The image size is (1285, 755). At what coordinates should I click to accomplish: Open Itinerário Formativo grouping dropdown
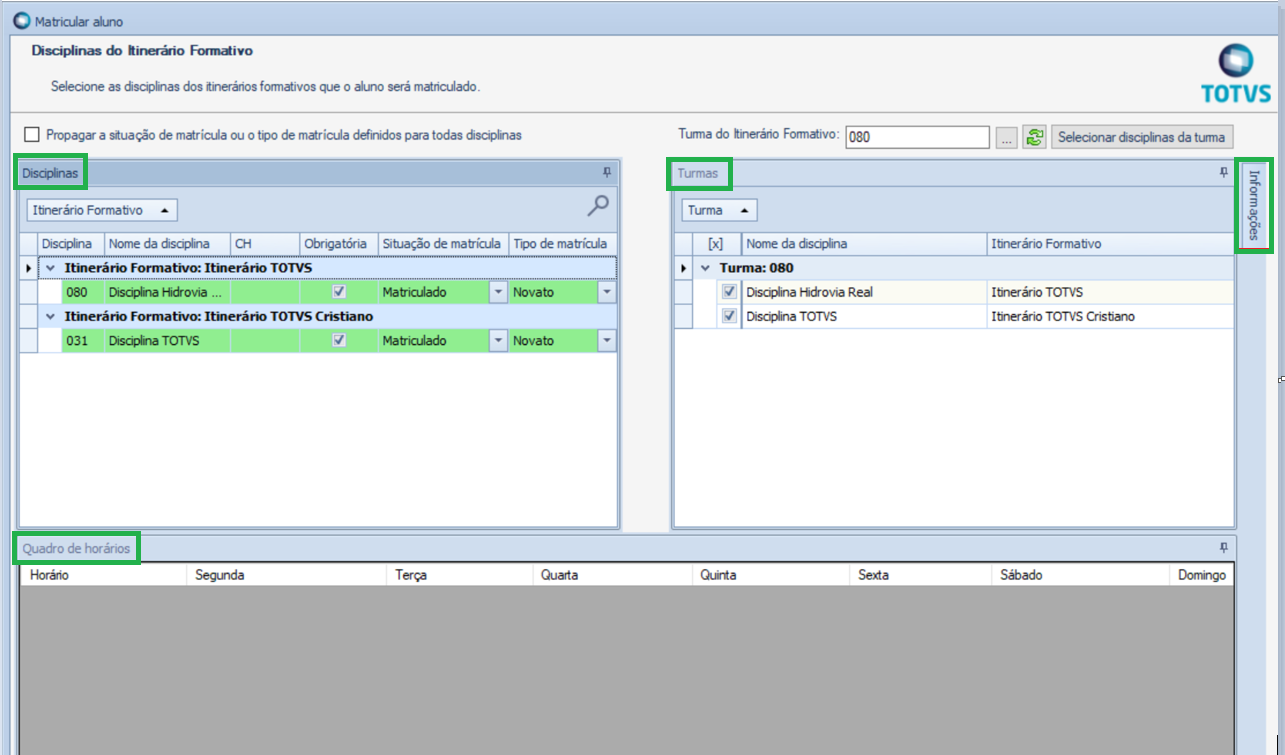pos(103,210)
